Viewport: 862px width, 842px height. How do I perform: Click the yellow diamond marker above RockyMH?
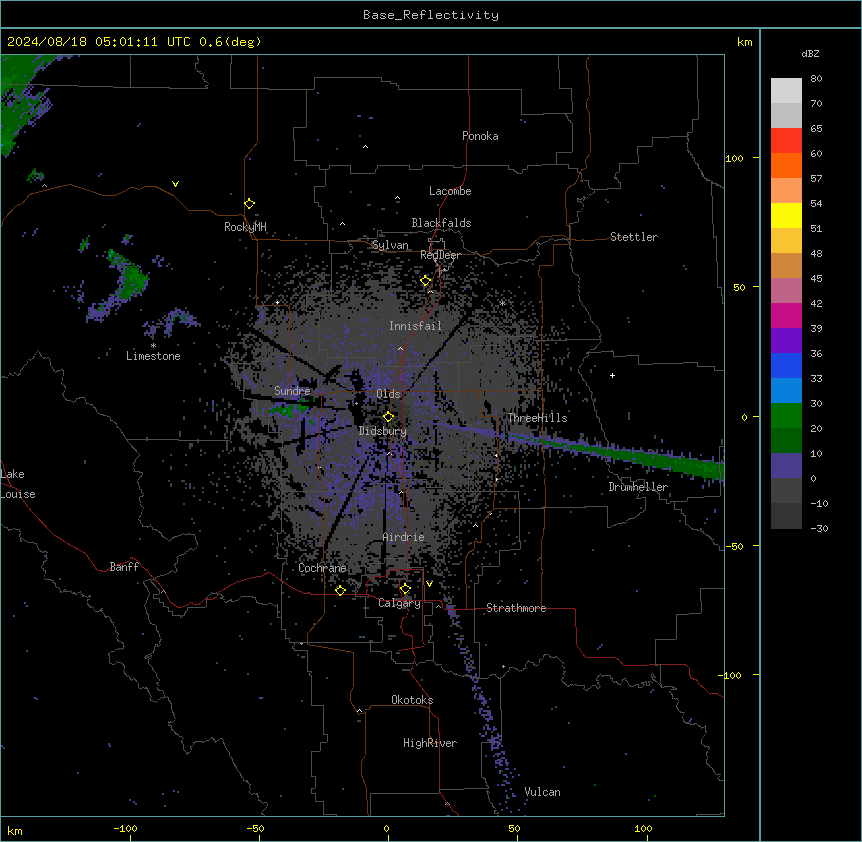(249, 204)
